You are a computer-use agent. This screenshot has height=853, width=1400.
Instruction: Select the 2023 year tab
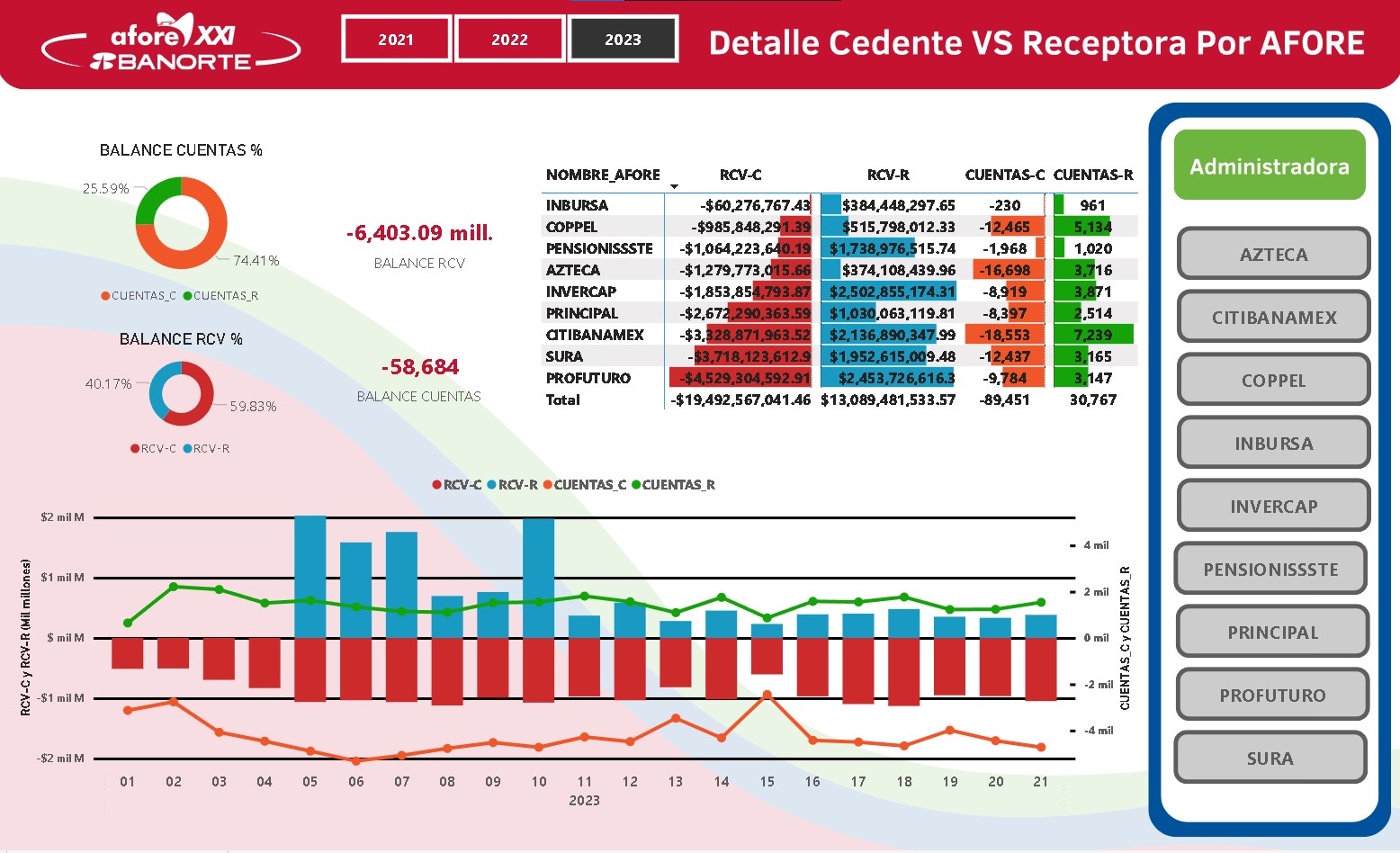pyautogui.click(x=623, y=40)
